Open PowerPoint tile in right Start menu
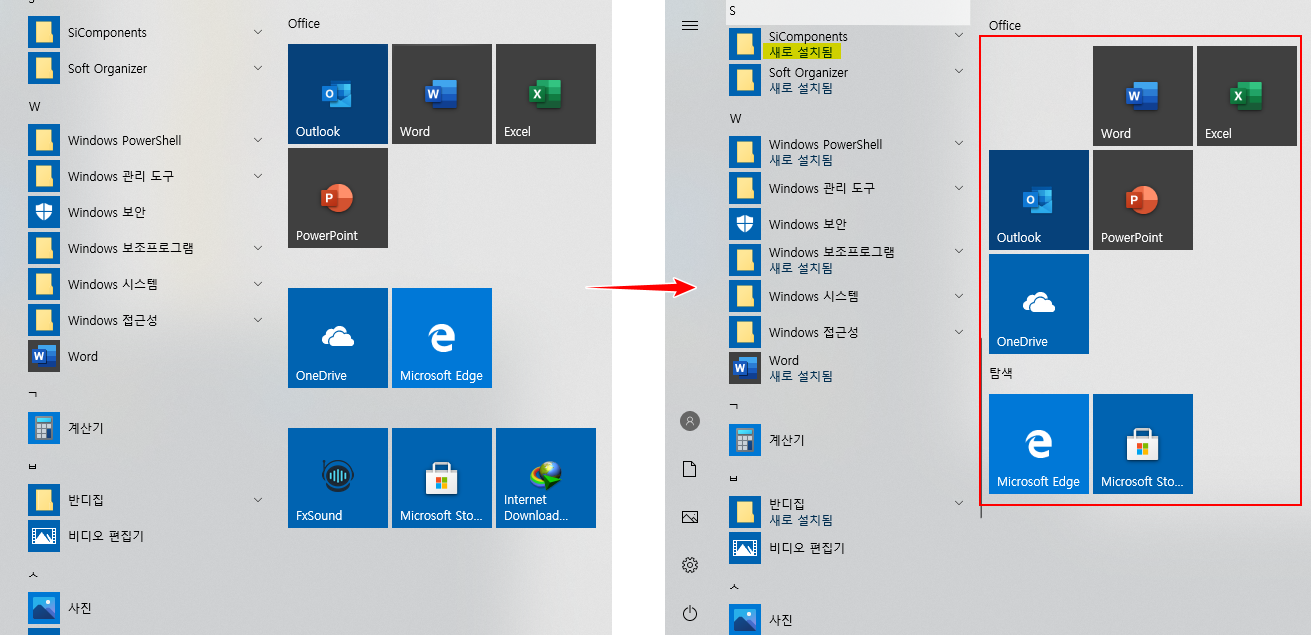The width and height of the screenshot is (1311, 635). [x=1143, y=200]
